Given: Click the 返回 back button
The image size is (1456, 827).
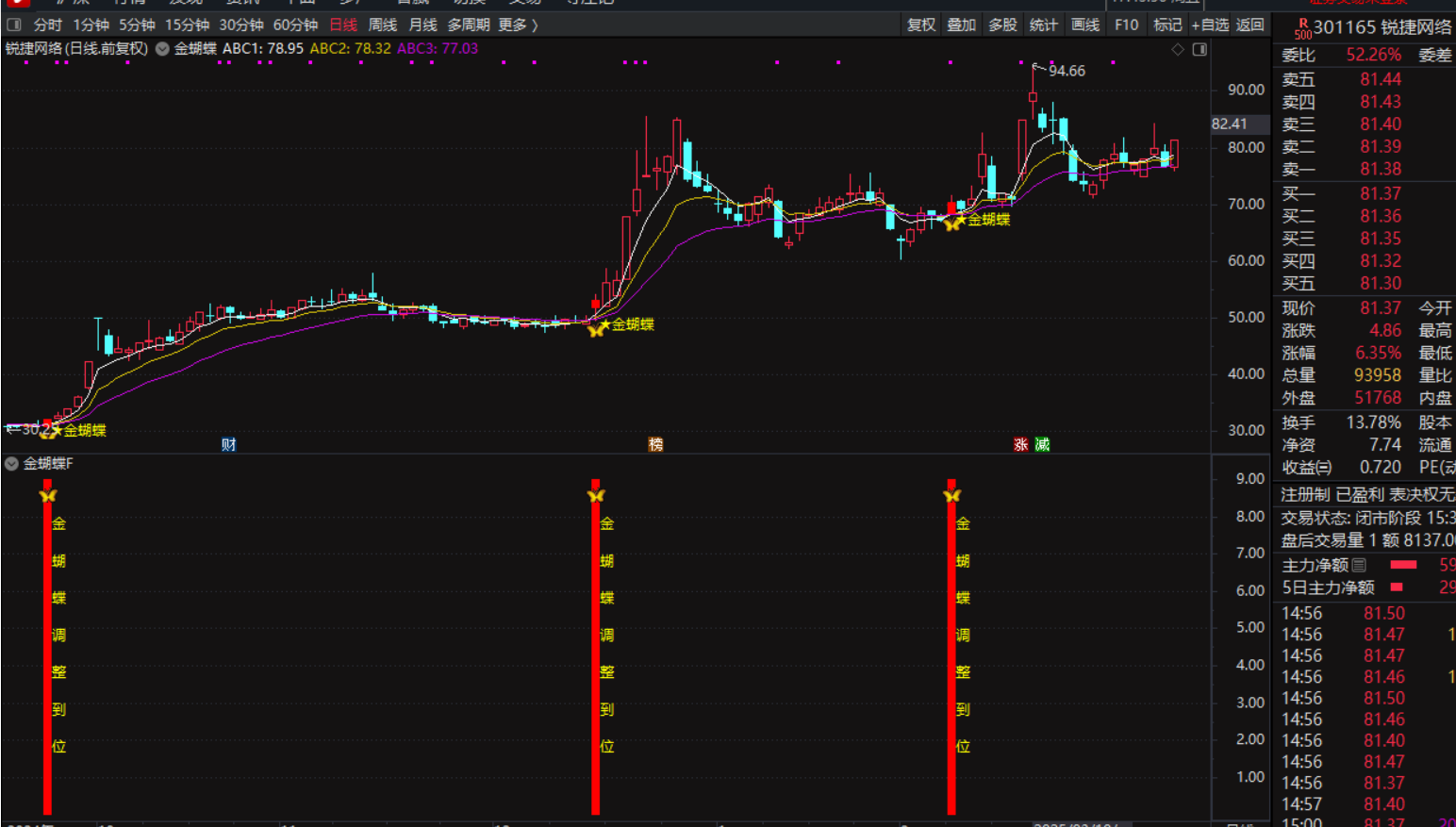Looking at the screenshot, I should 1249,25.
